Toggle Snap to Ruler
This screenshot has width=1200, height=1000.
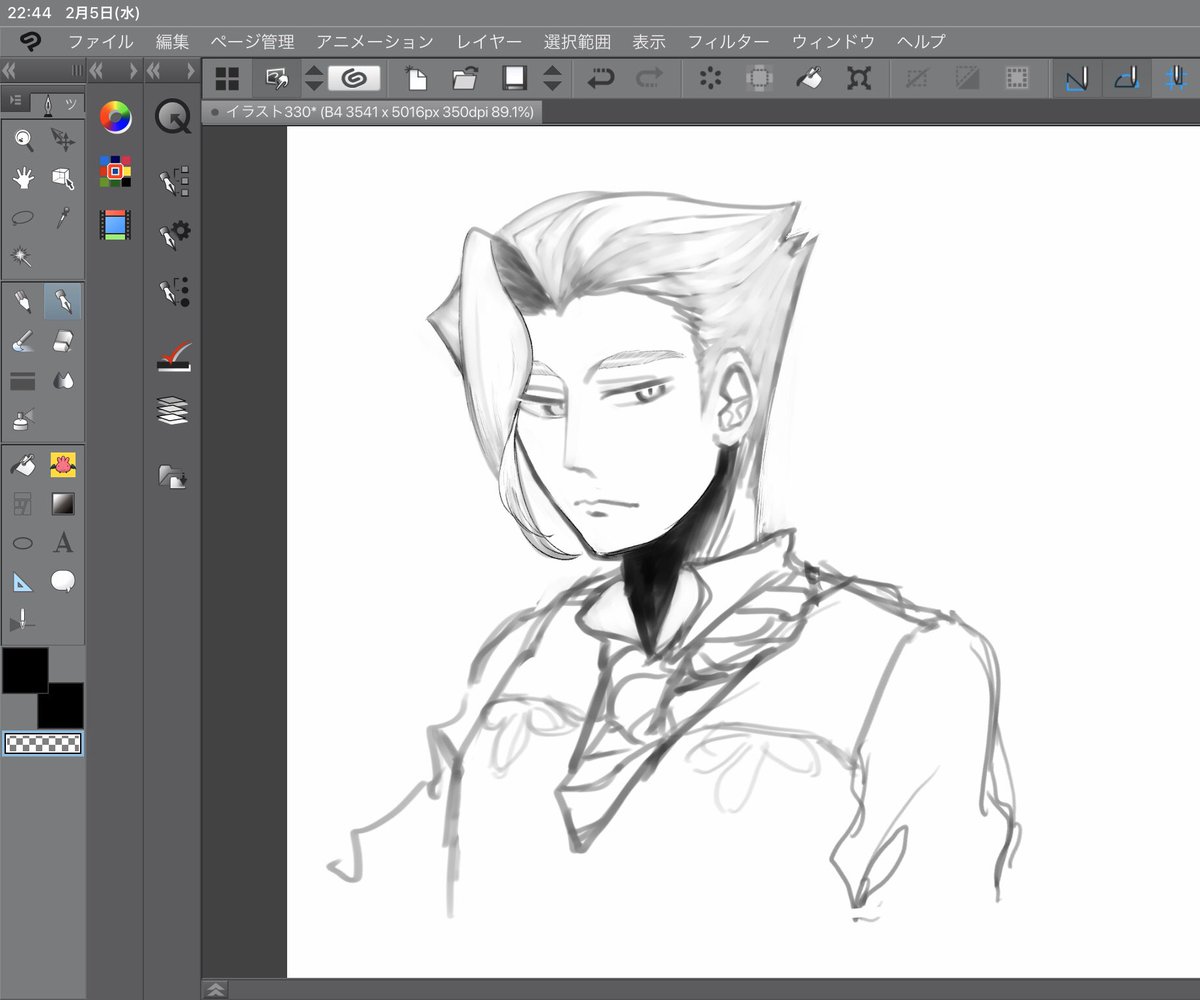(x=1076, y=78)
